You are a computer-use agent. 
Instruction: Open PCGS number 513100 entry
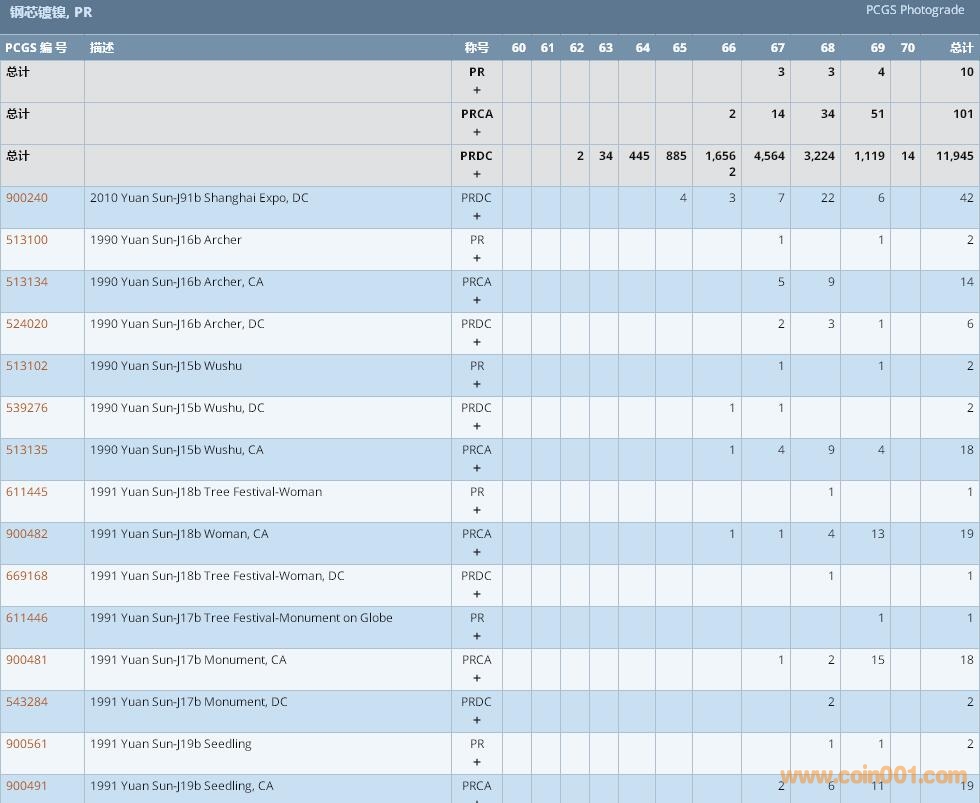(27, 240)
